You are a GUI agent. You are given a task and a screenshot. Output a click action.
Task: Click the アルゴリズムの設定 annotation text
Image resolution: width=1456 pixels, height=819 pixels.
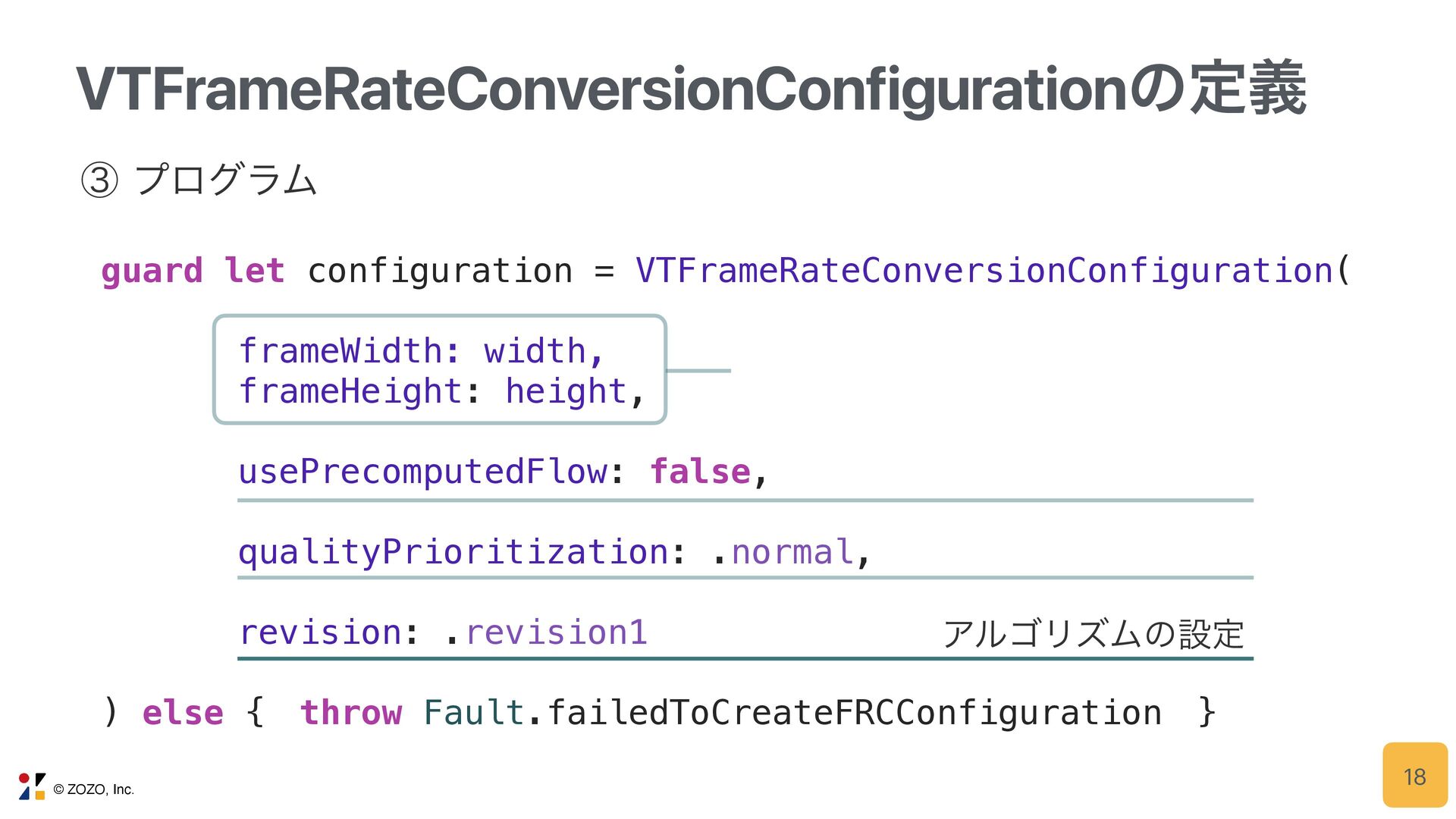[1093, 634]
